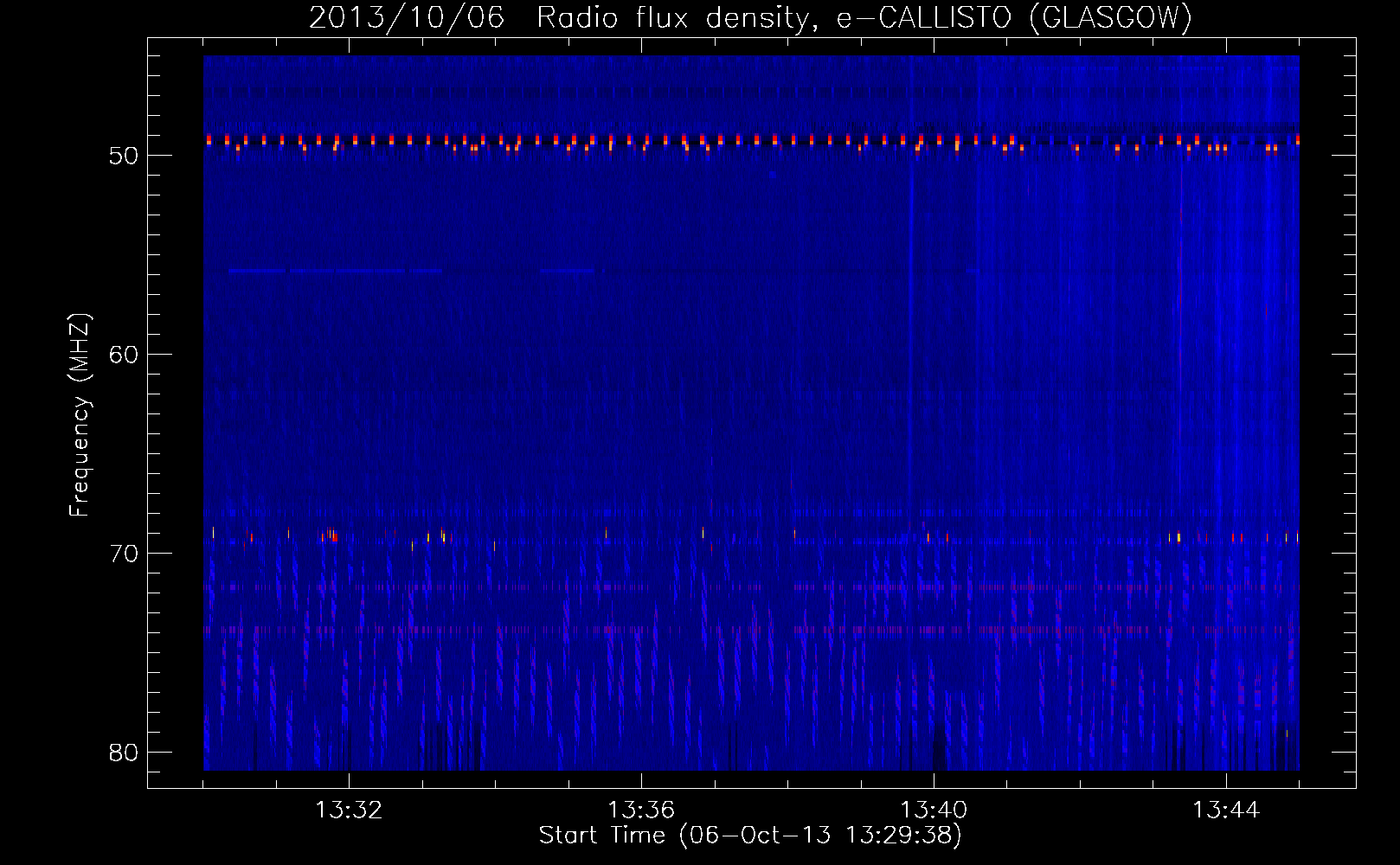Viewport: 1400px width, 865px height.
Task: Select the Frequency (MHZ) axis label
Action: tap(80, 414)
